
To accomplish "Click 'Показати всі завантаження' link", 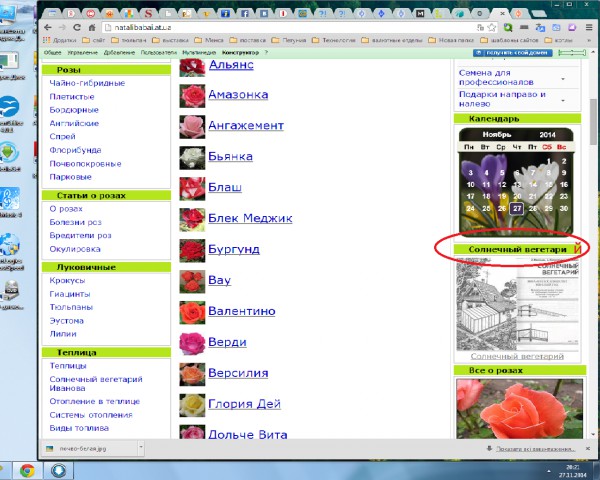I will point(535,449).
